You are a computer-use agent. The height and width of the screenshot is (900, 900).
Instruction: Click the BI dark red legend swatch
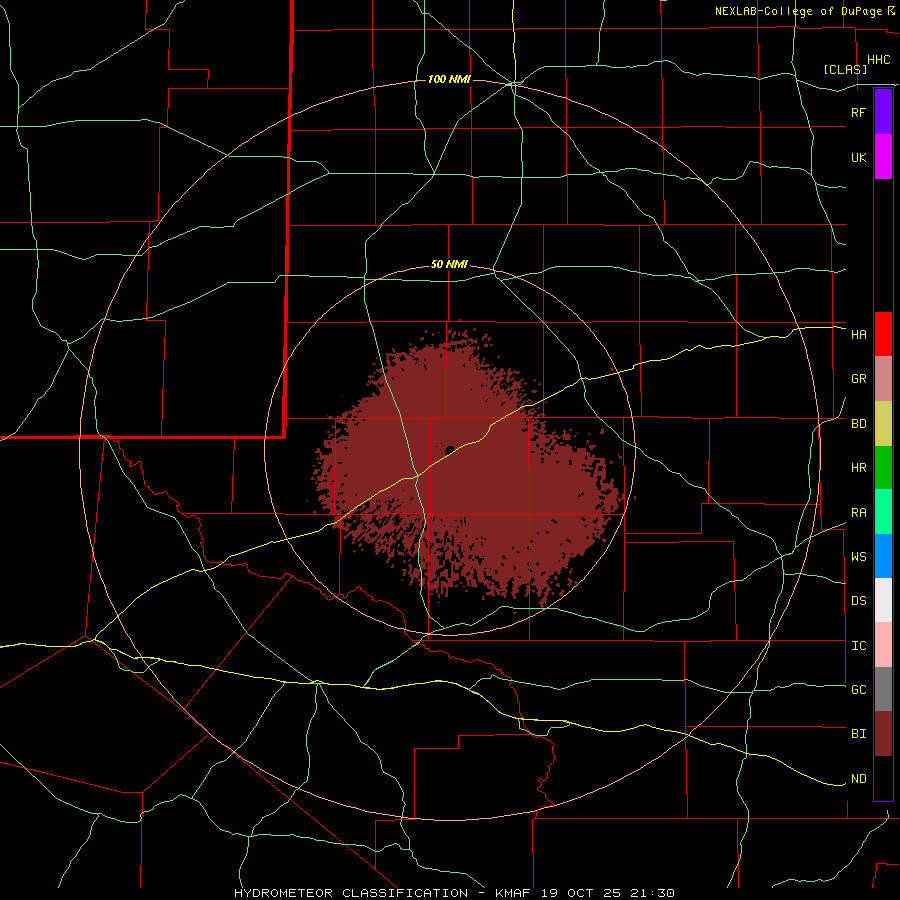(883, 734)
